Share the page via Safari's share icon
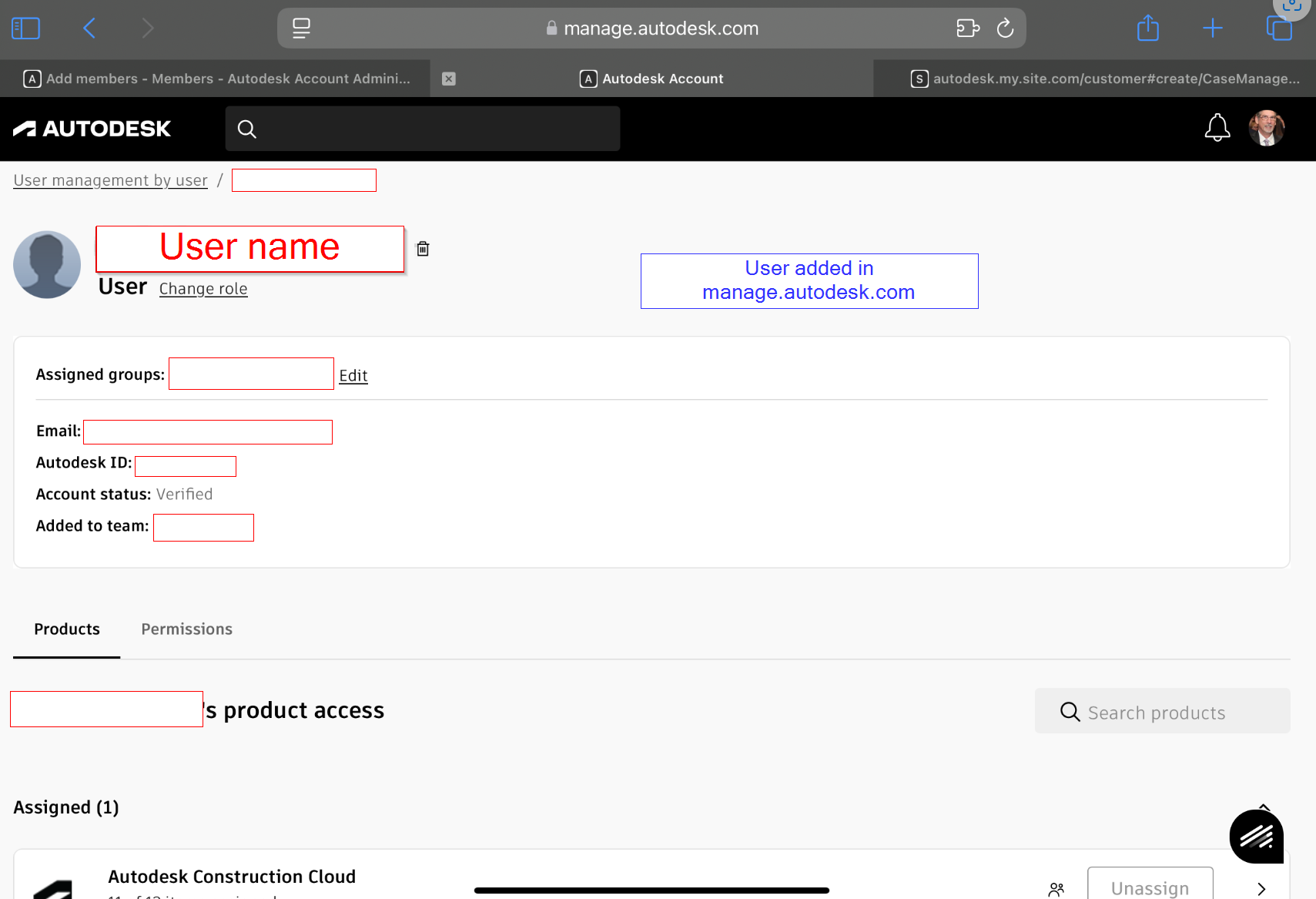The image size is (1316, 899). tap(1147, 28)
